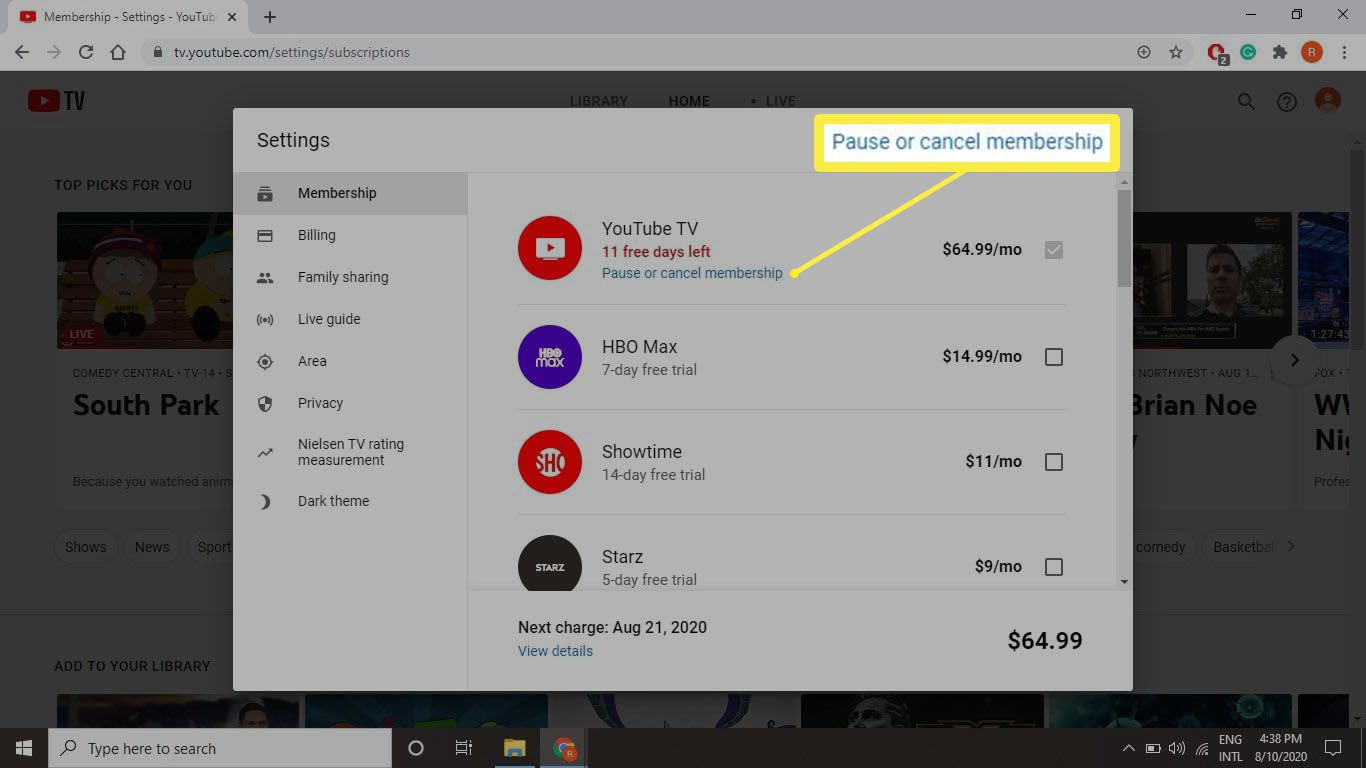Check the Showtime add-on checkbox
Viewport: 1366px width, 768px height.
[x=1053, y=462]
